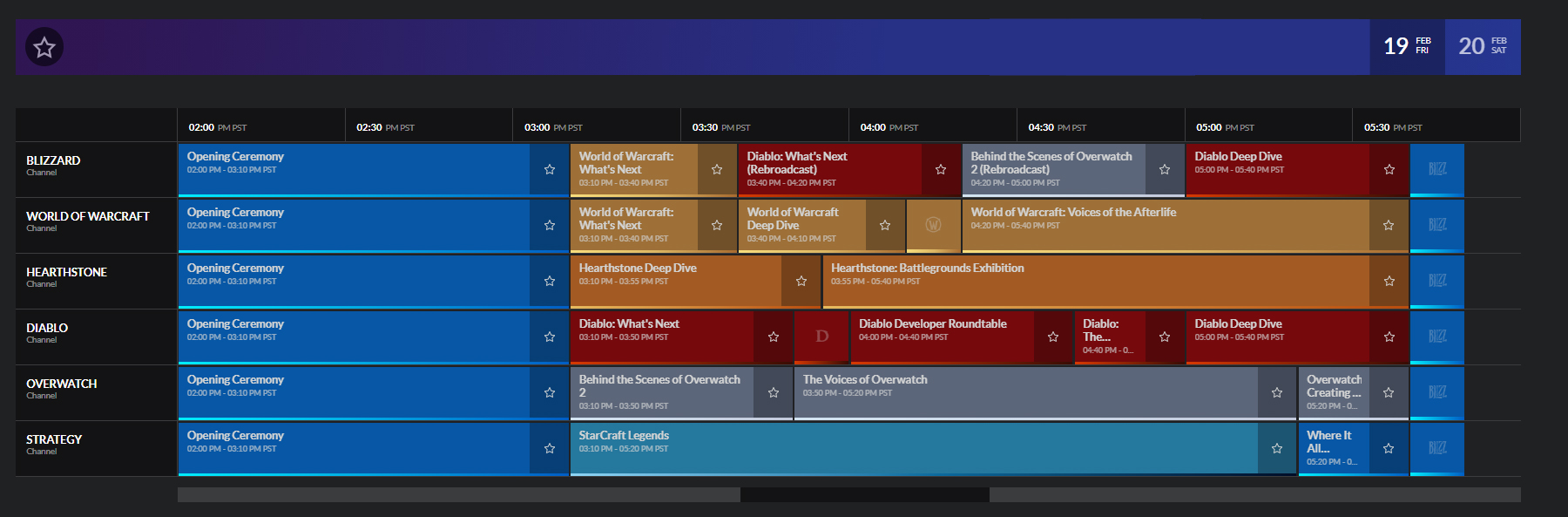Click the BLIZZ logo tile in Diablo row
The width and height of the screenshot is (1568, 517).
click(x=1437, y=337)
